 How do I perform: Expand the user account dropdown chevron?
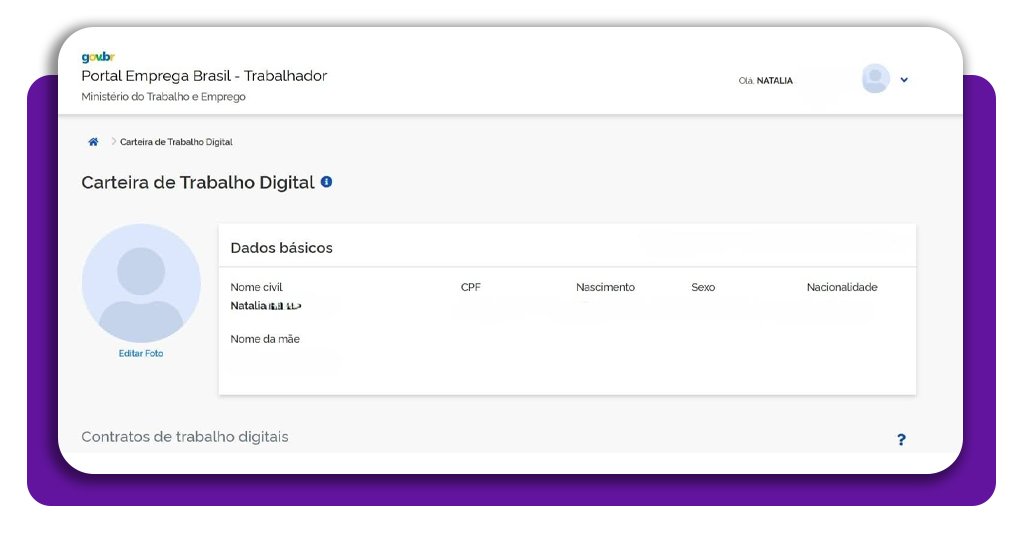click(x=904, y=80)
